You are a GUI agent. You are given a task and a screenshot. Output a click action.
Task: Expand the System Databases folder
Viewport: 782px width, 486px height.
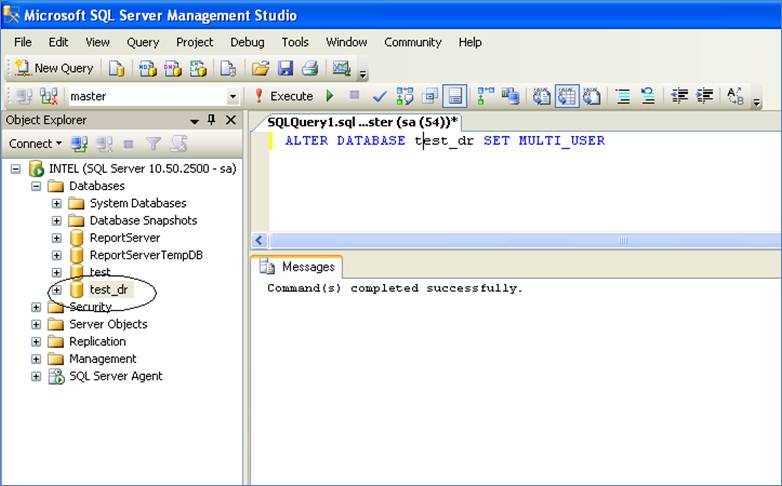tap(56, 204)
